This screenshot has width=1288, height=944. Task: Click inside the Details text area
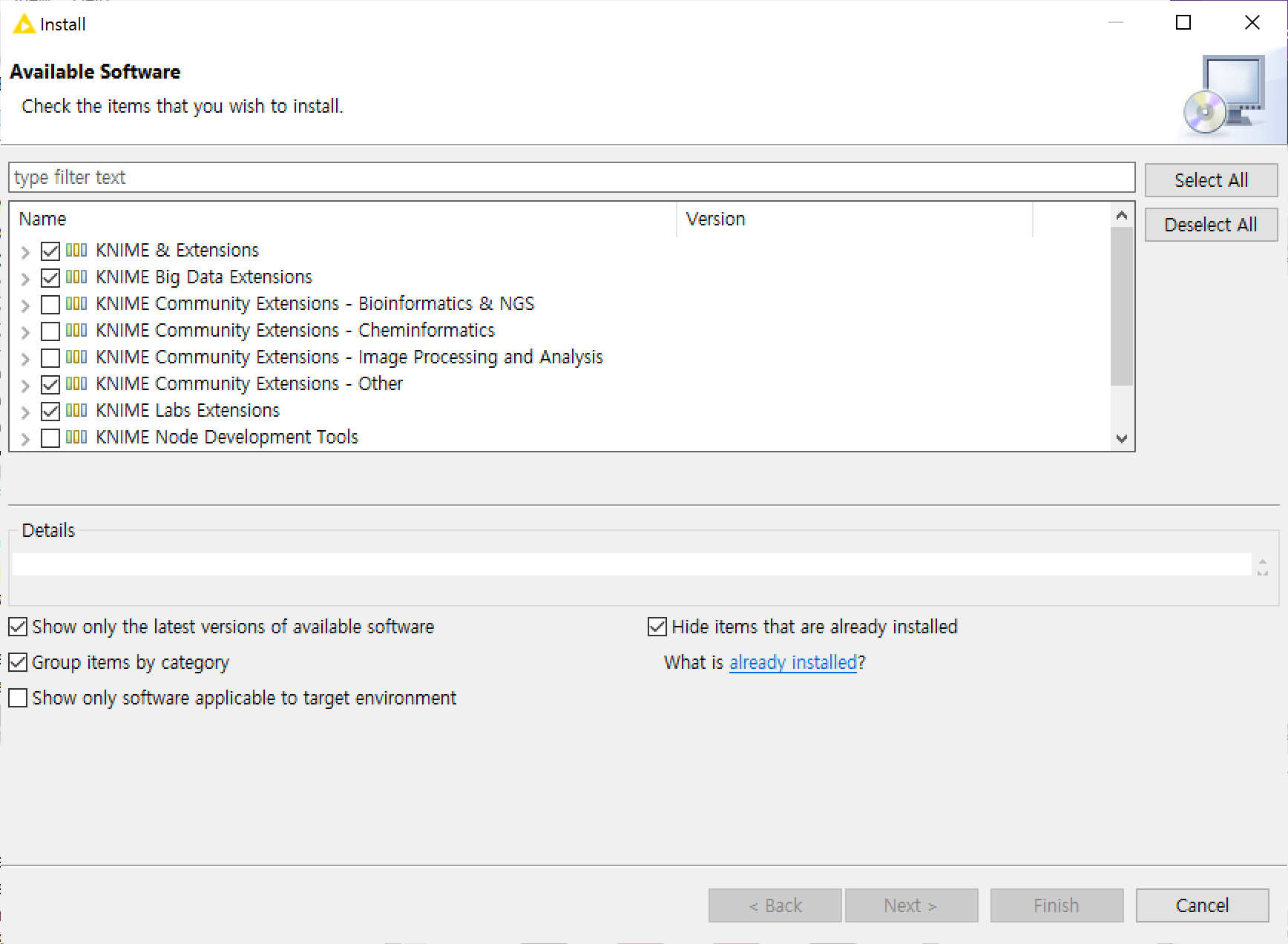(631, 564)
